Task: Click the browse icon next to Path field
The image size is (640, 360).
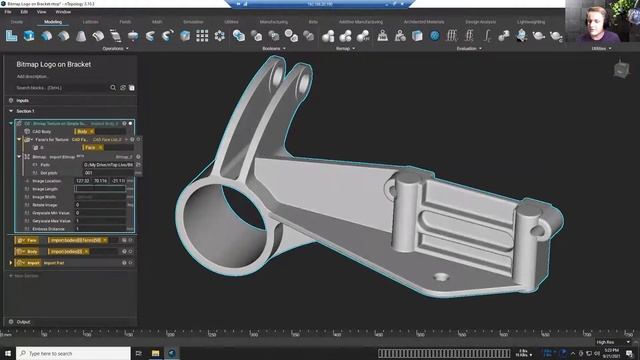Action: tap(138, 164)
